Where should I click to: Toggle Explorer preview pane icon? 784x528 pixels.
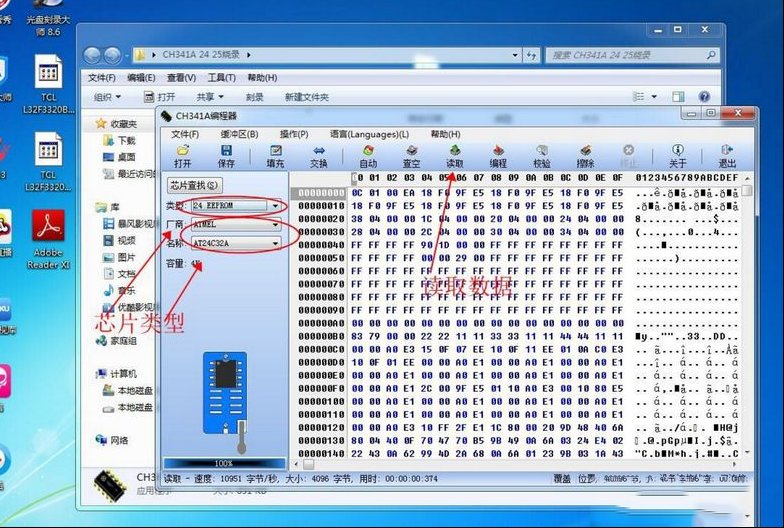678,96
